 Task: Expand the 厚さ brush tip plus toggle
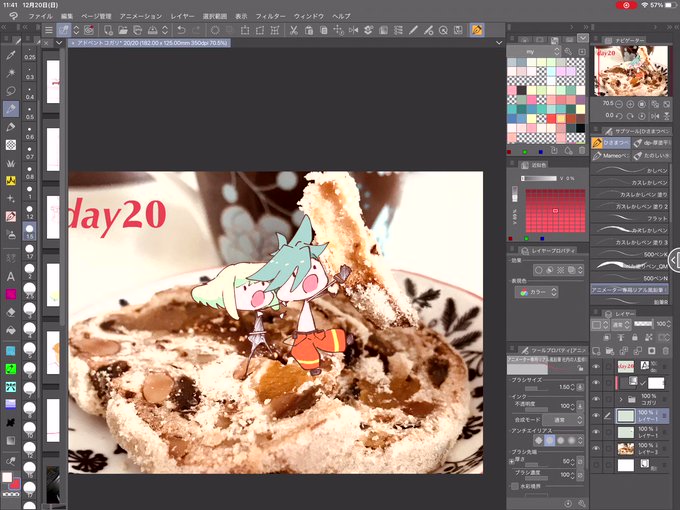(x=512, y=461)
